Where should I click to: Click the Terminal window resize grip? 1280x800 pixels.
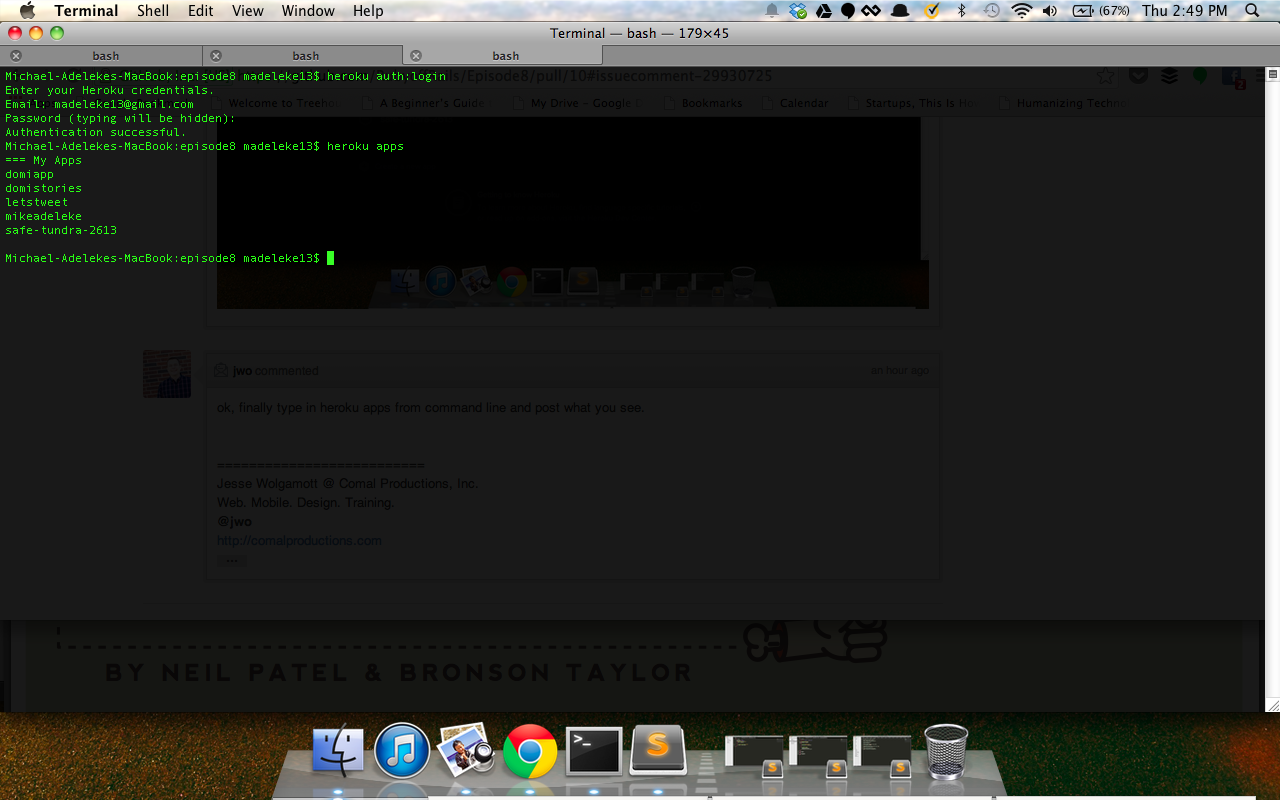click(1272, 705)
